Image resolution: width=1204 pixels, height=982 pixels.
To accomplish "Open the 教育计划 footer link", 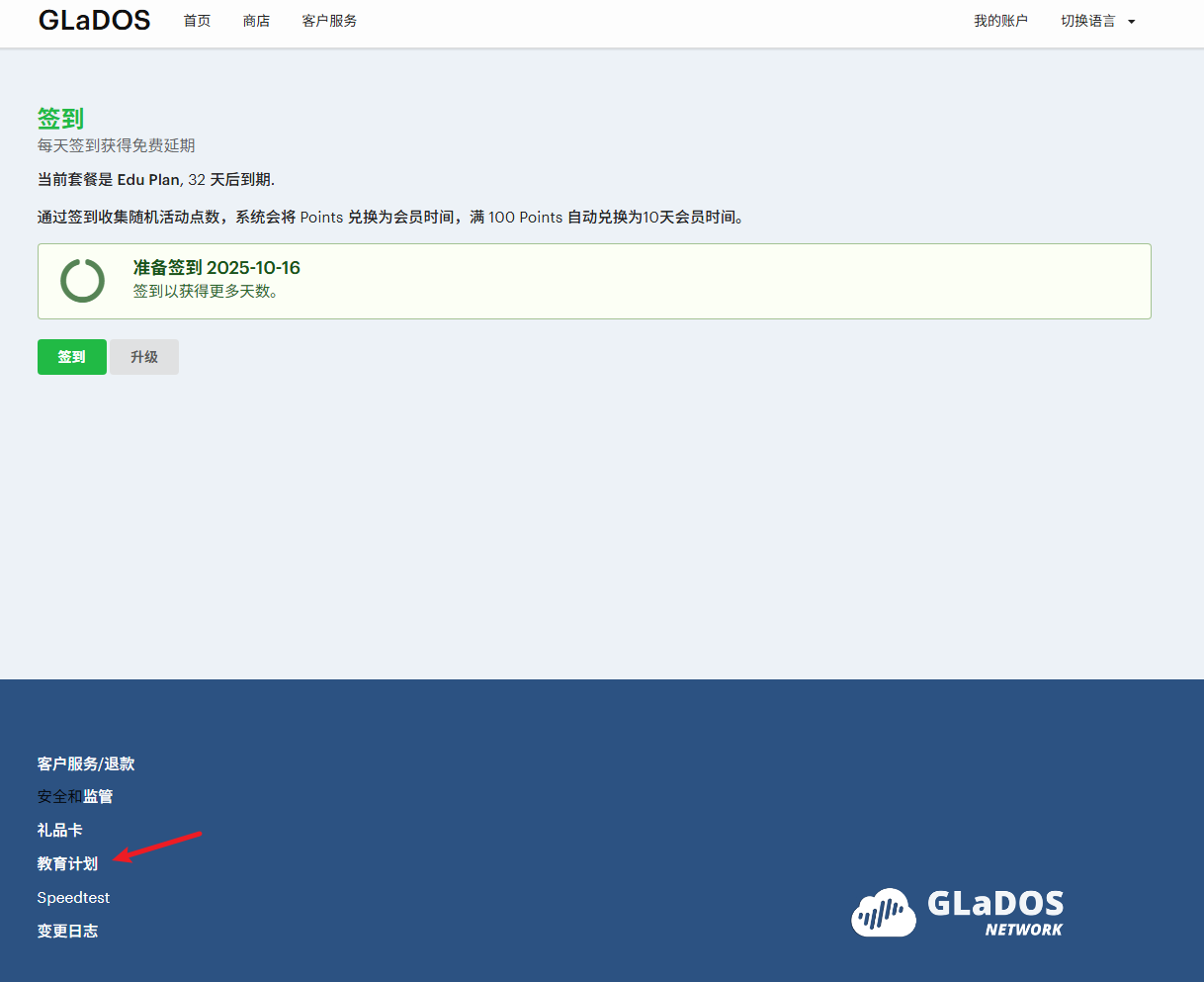I will click(67, 863).
